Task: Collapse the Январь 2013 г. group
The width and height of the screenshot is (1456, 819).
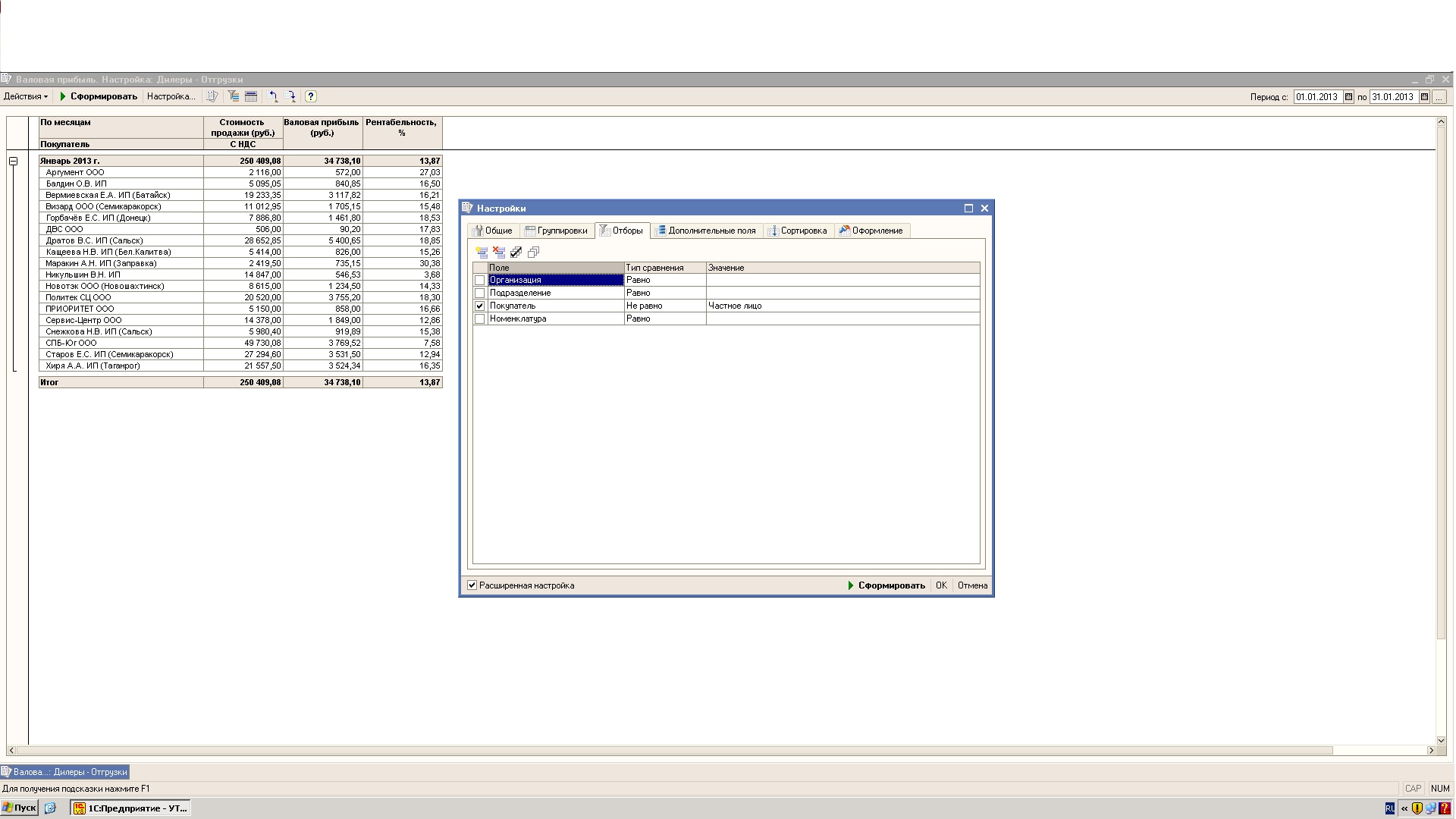Action: [x=14, y=161]
